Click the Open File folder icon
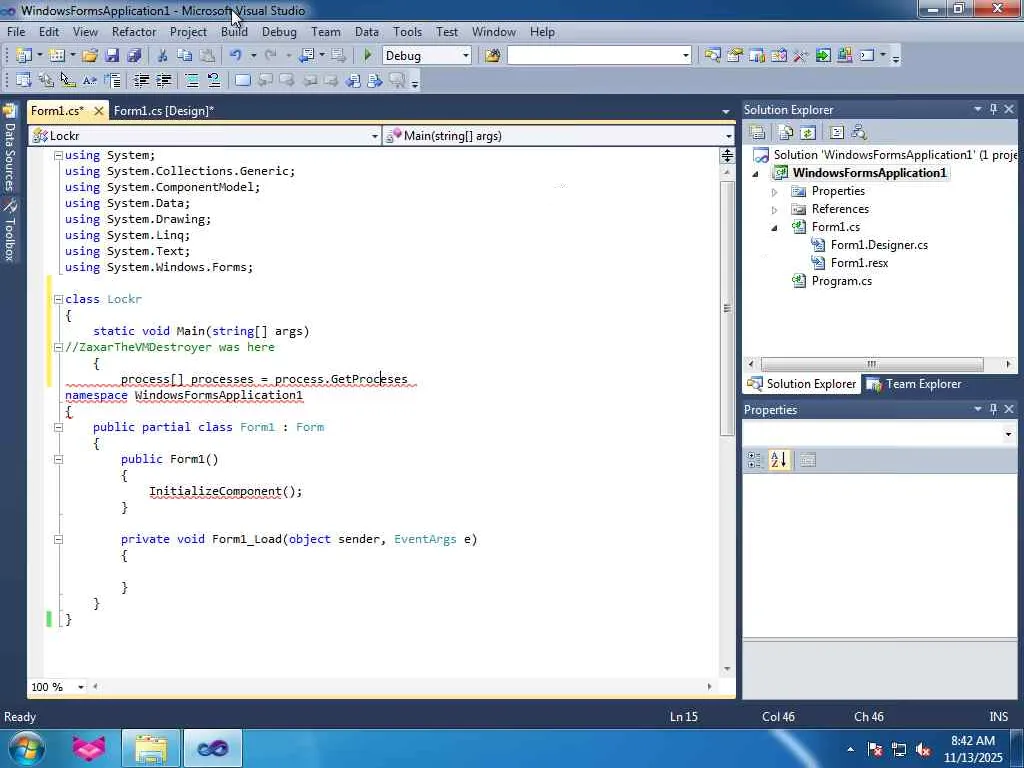 [x=90, y=56]
